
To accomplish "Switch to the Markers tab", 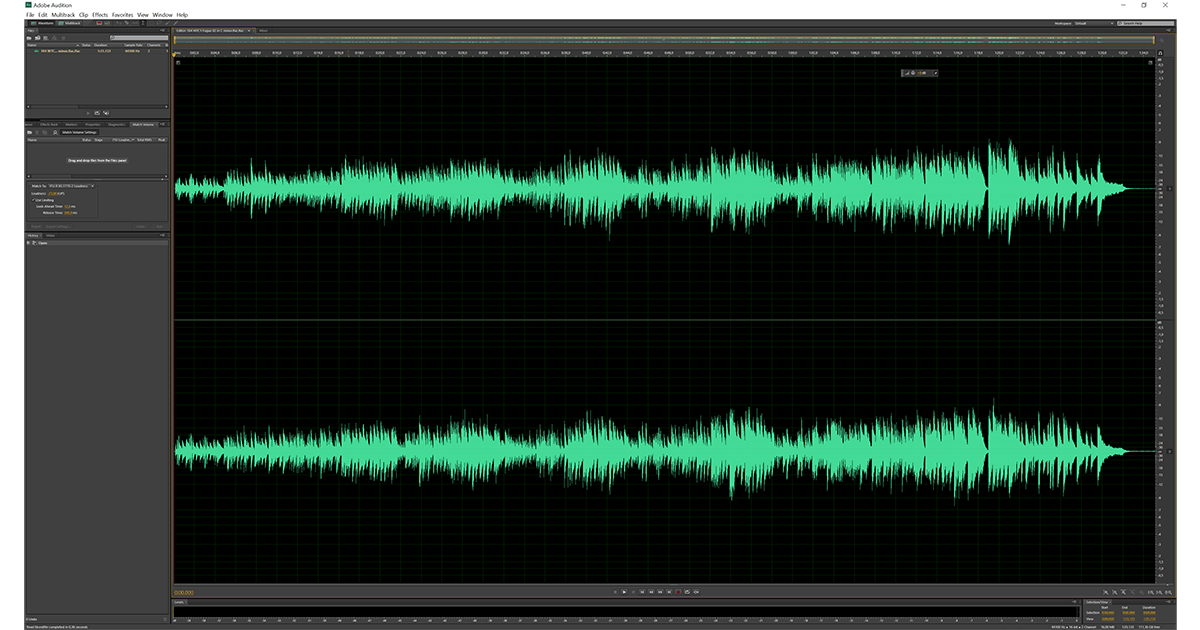I will tap(71, 124).
